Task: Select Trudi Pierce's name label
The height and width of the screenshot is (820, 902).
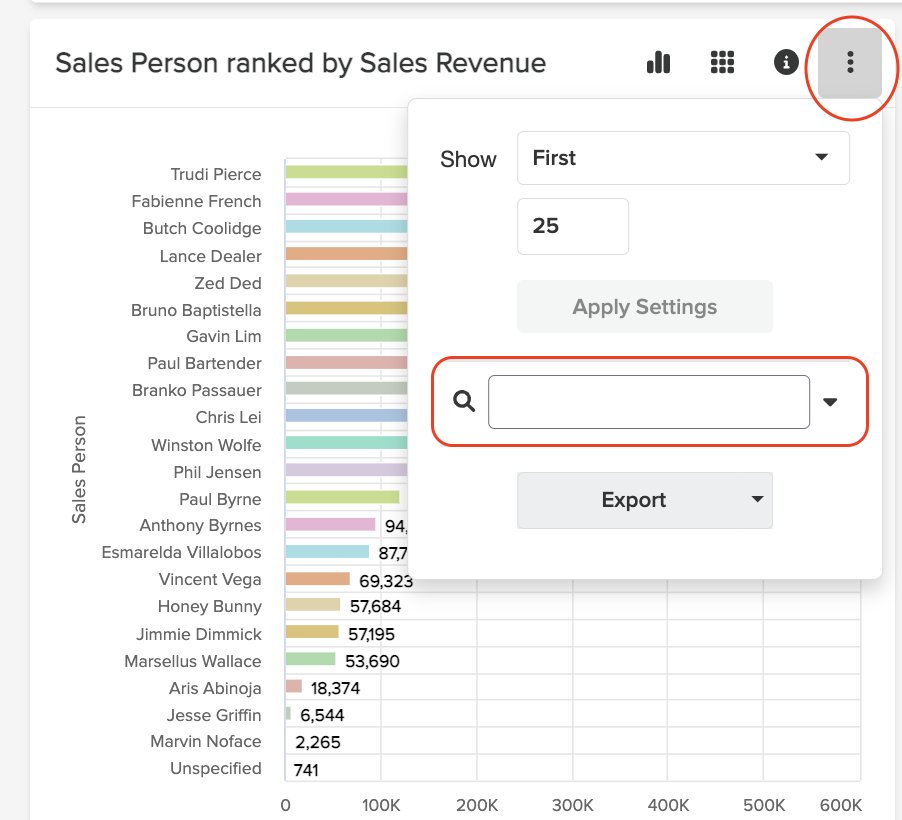Action: coord(215,174)
